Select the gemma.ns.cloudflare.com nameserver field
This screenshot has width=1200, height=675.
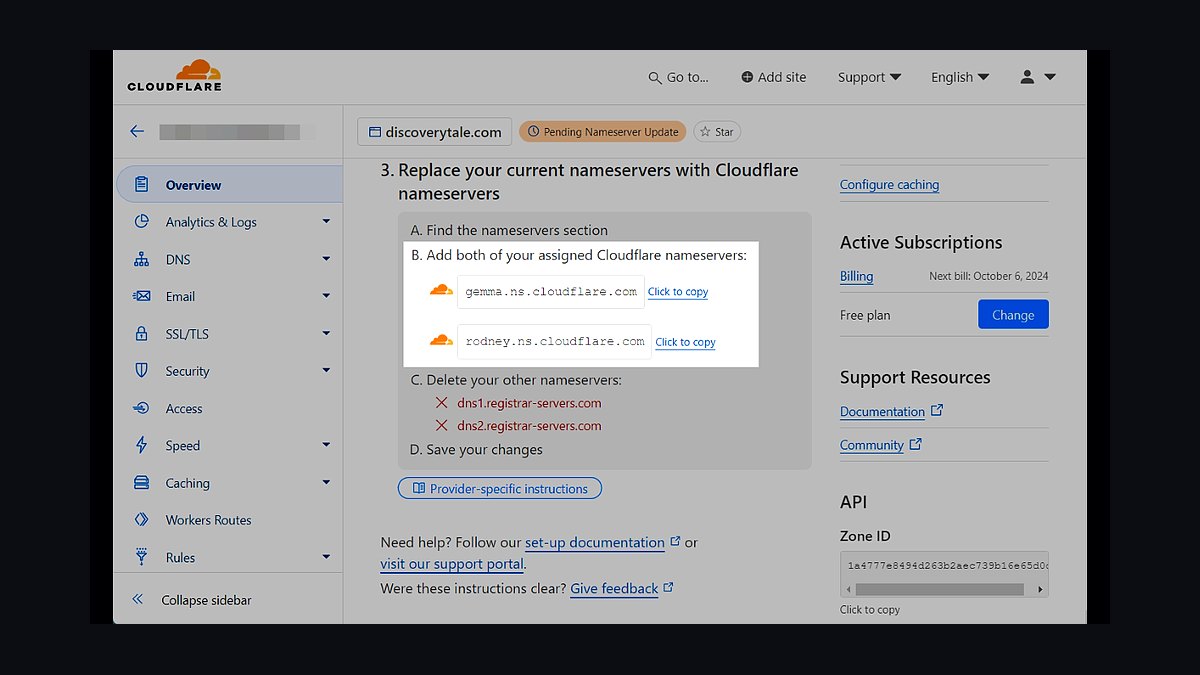click(x=551, y=292)
